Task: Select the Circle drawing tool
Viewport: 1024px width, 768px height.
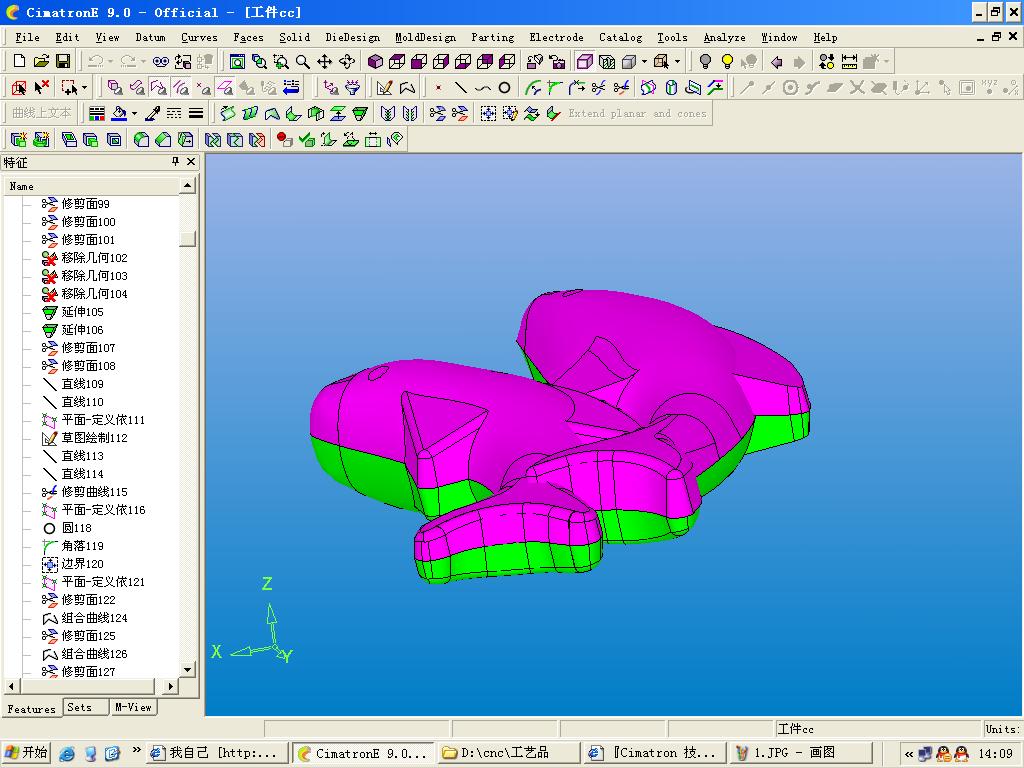Action: coord(504,87)
